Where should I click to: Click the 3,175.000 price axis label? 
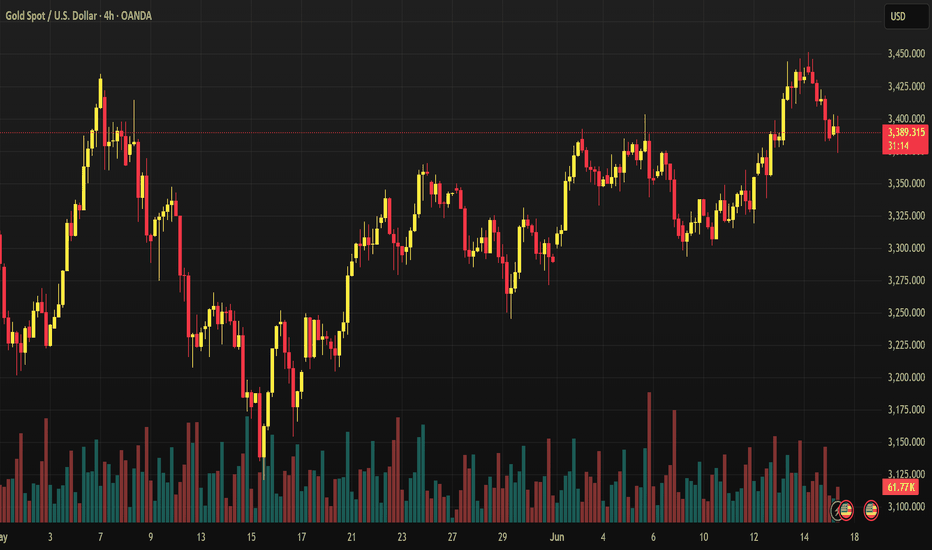(x=906, y=410)
